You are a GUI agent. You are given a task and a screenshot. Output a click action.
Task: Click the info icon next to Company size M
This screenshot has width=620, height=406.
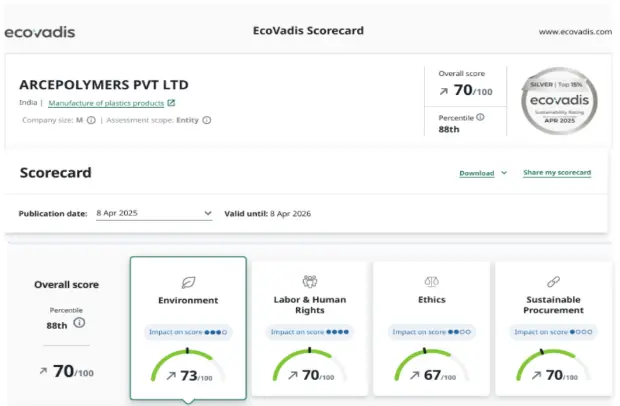91,120
